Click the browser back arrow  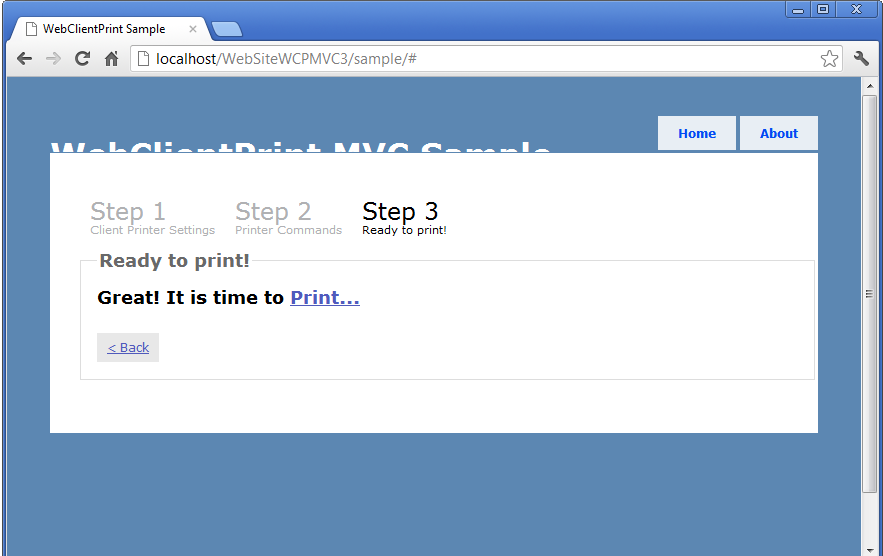pyautogui.click(x=24, y=59)
